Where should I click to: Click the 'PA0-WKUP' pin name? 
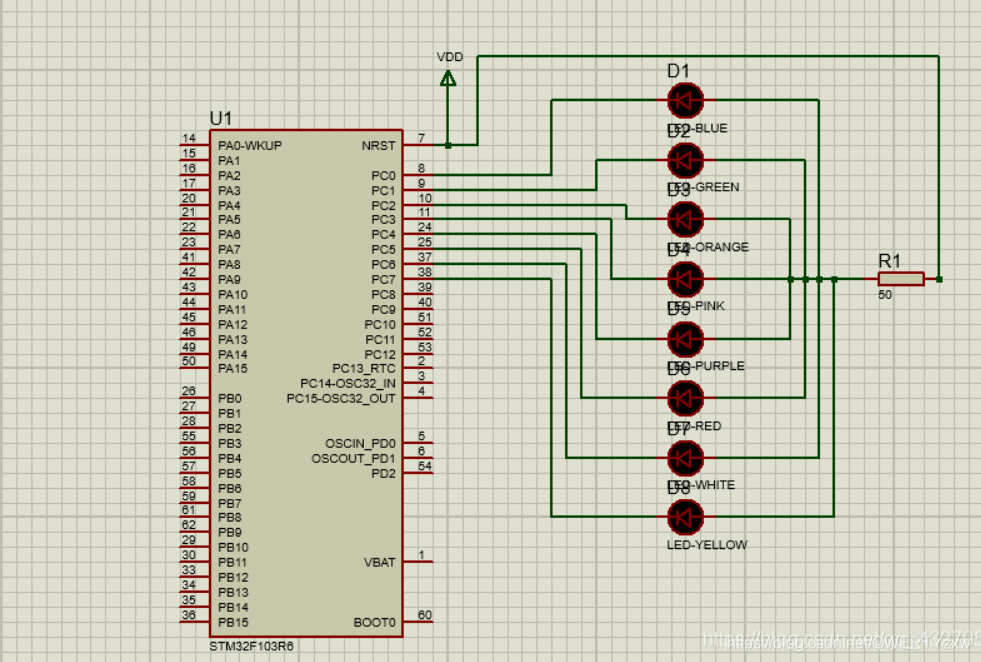tap(250, 146)
